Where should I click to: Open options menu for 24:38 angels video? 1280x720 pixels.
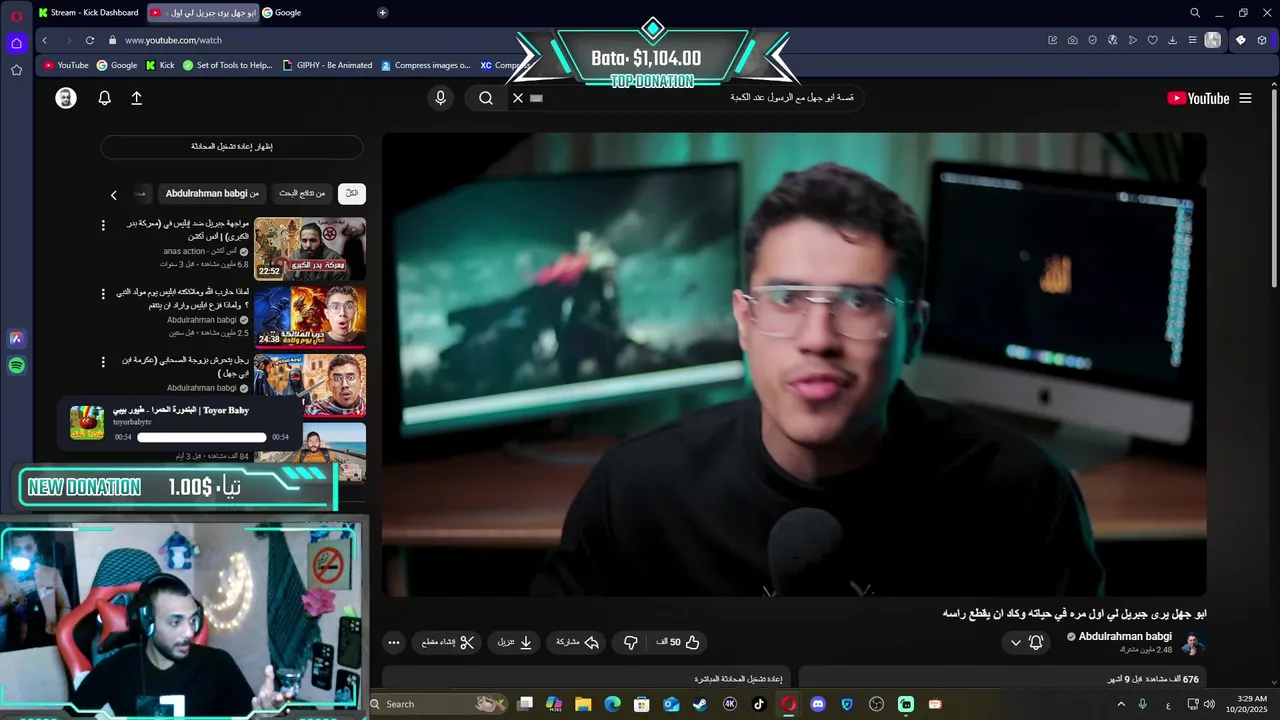103,294
